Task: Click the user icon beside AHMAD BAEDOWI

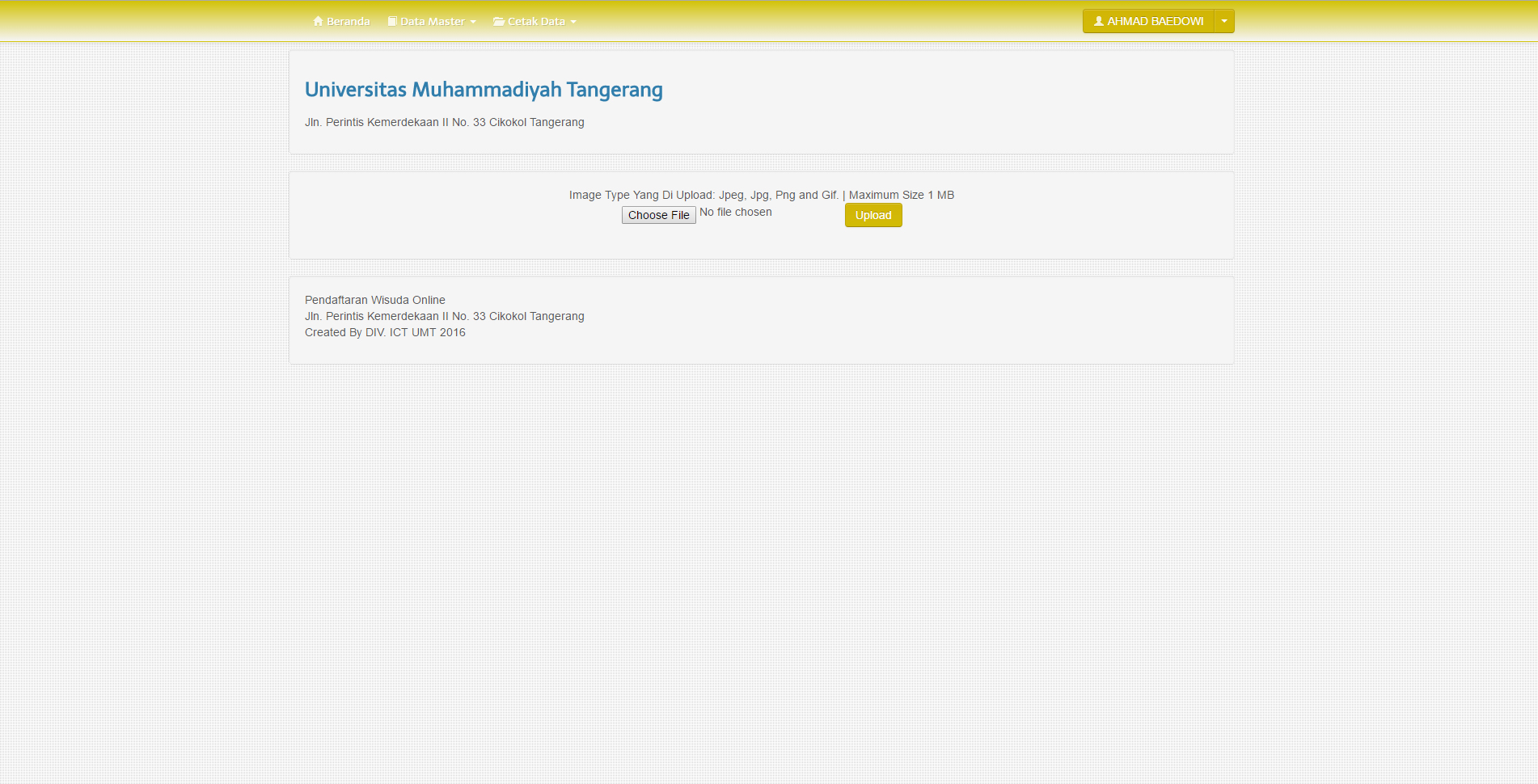Action: point(1099,21)
